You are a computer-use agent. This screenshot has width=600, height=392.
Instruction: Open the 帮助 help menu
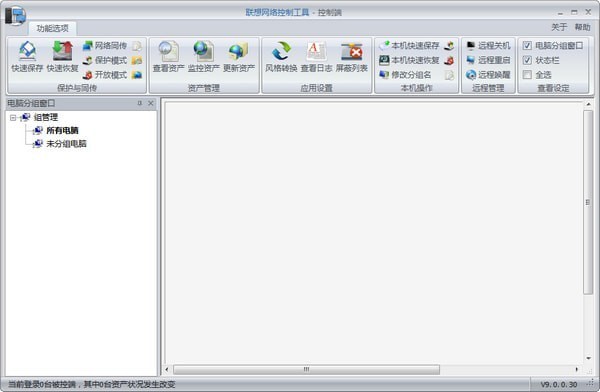click(582, 27)
